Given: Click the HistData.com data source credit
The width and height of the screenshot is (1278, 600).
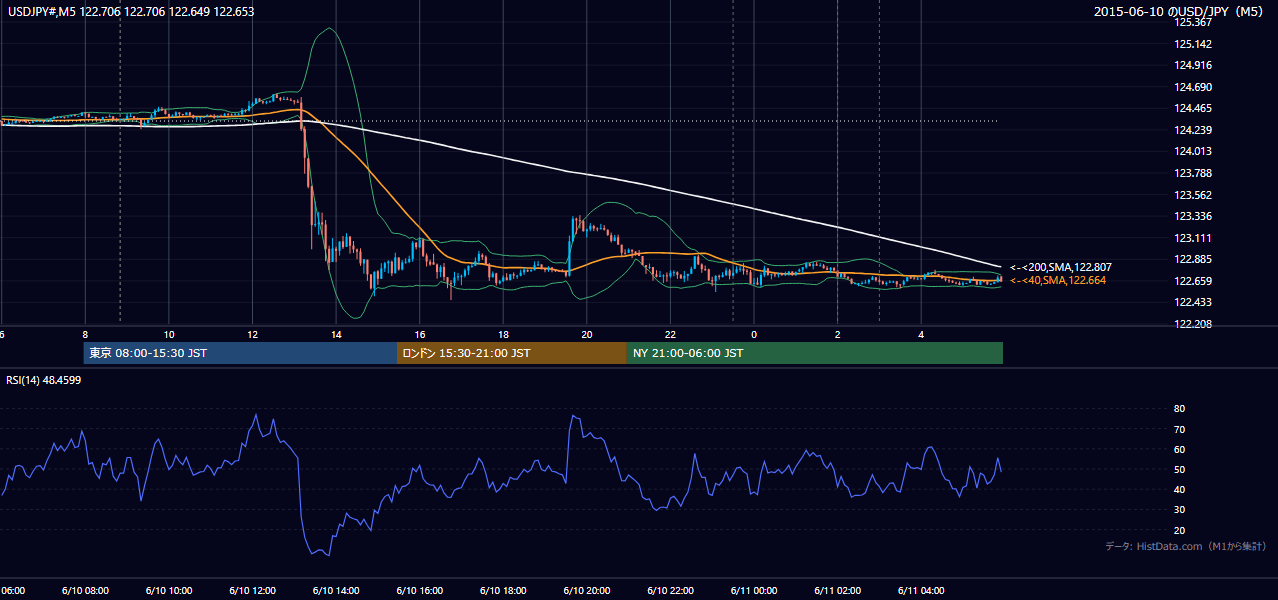Looking at the screenshot, I should click(x=1186, y=546).
